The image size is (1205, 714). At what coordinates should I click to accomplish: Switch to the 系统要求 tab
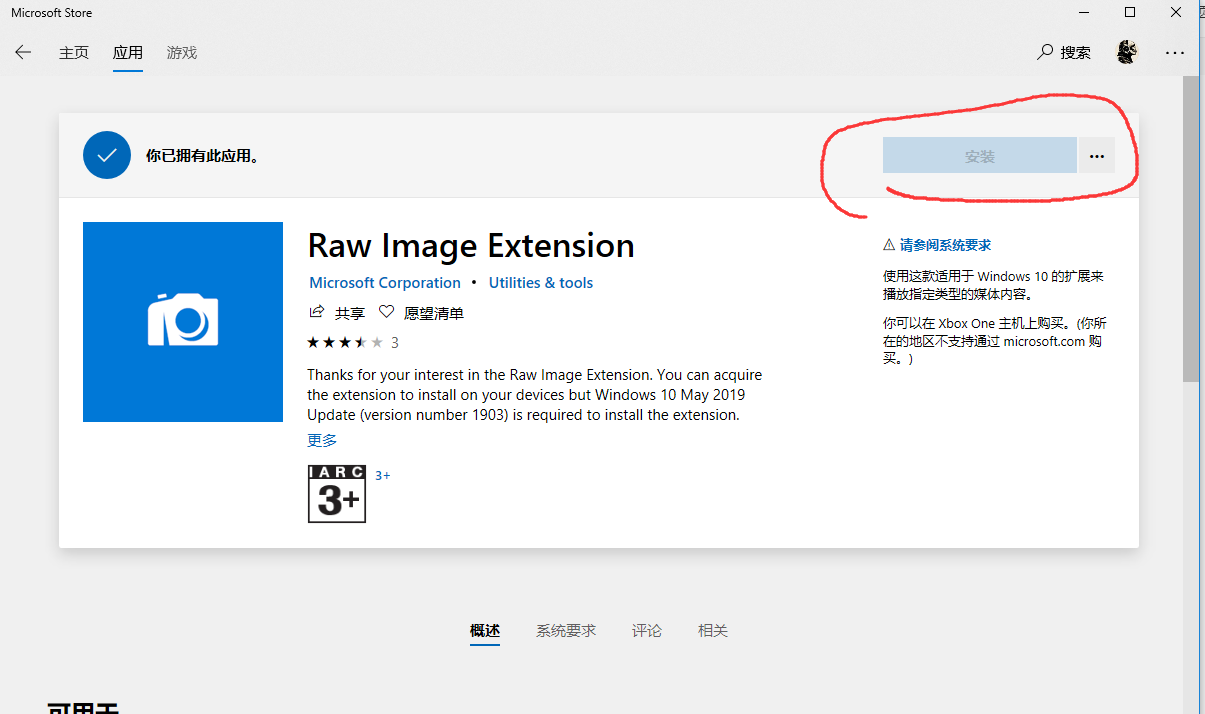(x=565, y=630)
